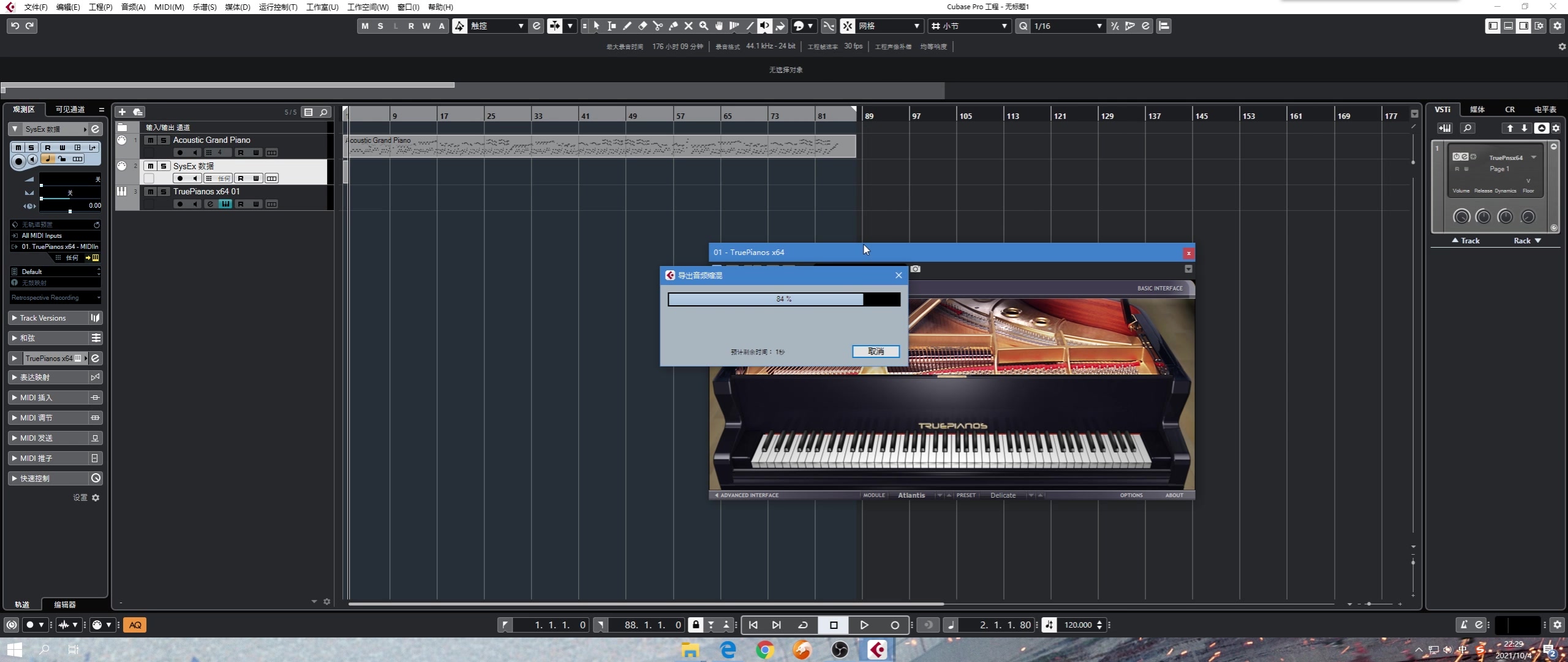
Task: Select the Zoom magnifier tool
Action: [x=704, y=26]
